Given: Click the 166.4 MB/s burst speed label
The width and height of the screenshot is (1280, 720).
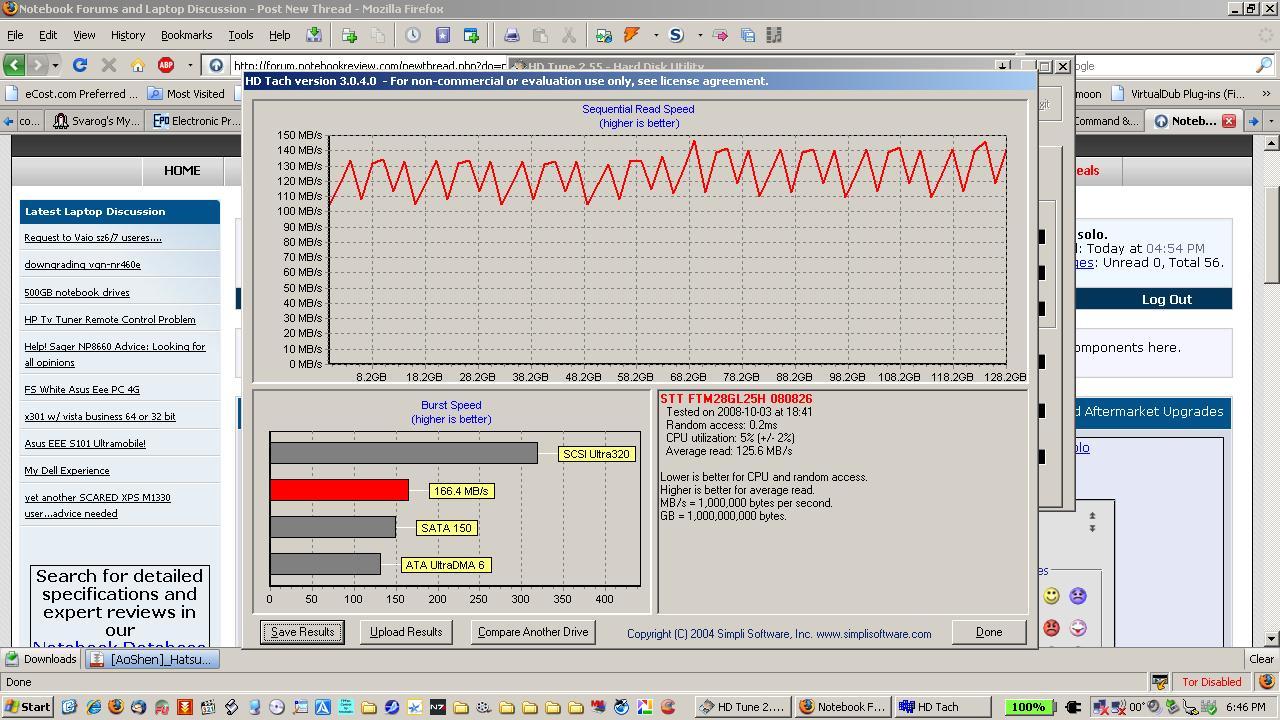Looking at the screenshot, I should point(461,491).
